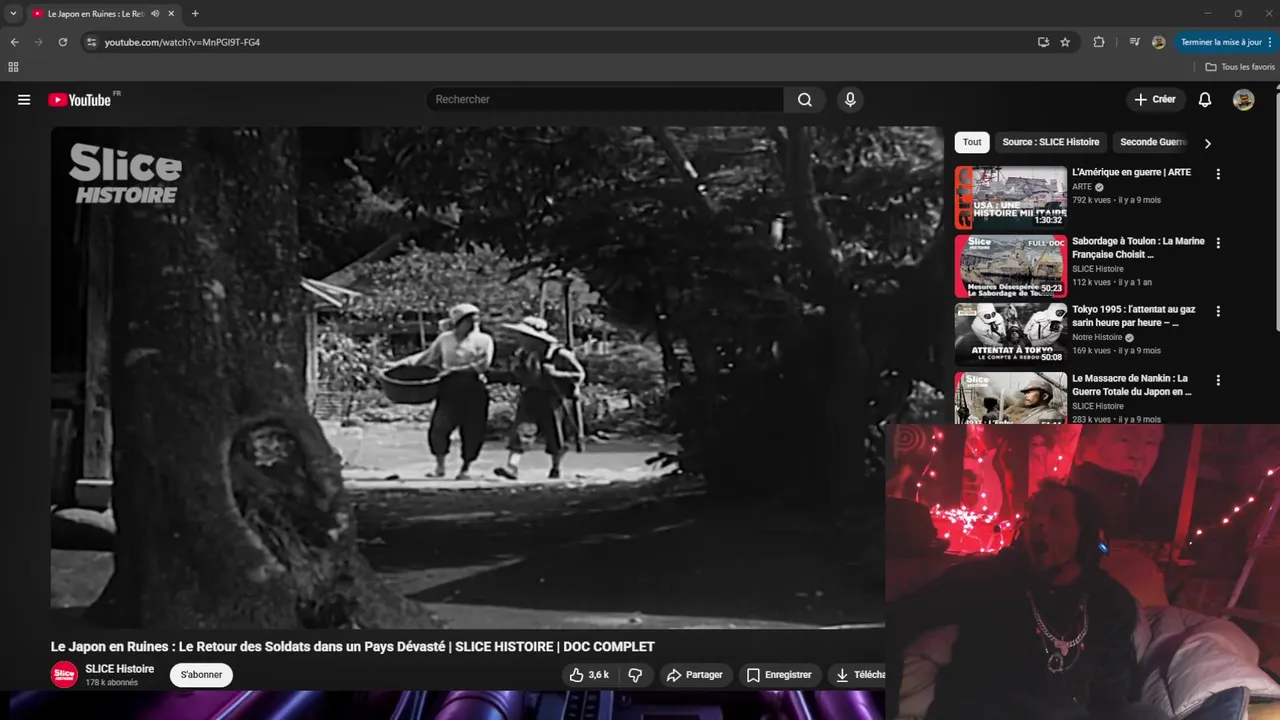Click the video title Le Japon en Ruines
The width and height of the screenshot is (1280, 720).
point(353,647)
